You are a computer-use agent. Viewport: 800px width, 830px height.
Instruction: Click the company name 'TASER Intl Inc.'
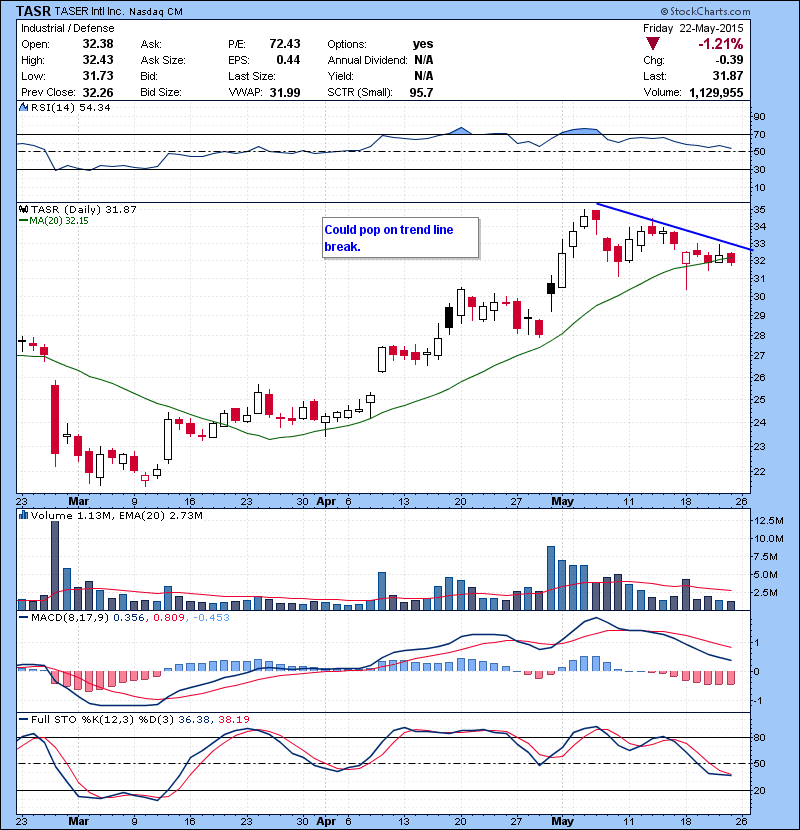[x=91, y=11]
